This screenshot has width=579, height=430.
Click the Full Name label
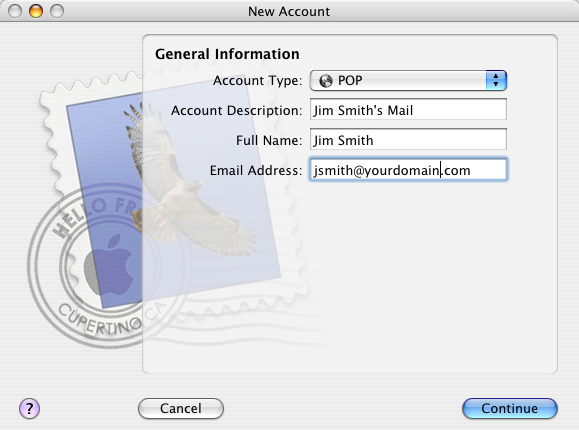269,140
